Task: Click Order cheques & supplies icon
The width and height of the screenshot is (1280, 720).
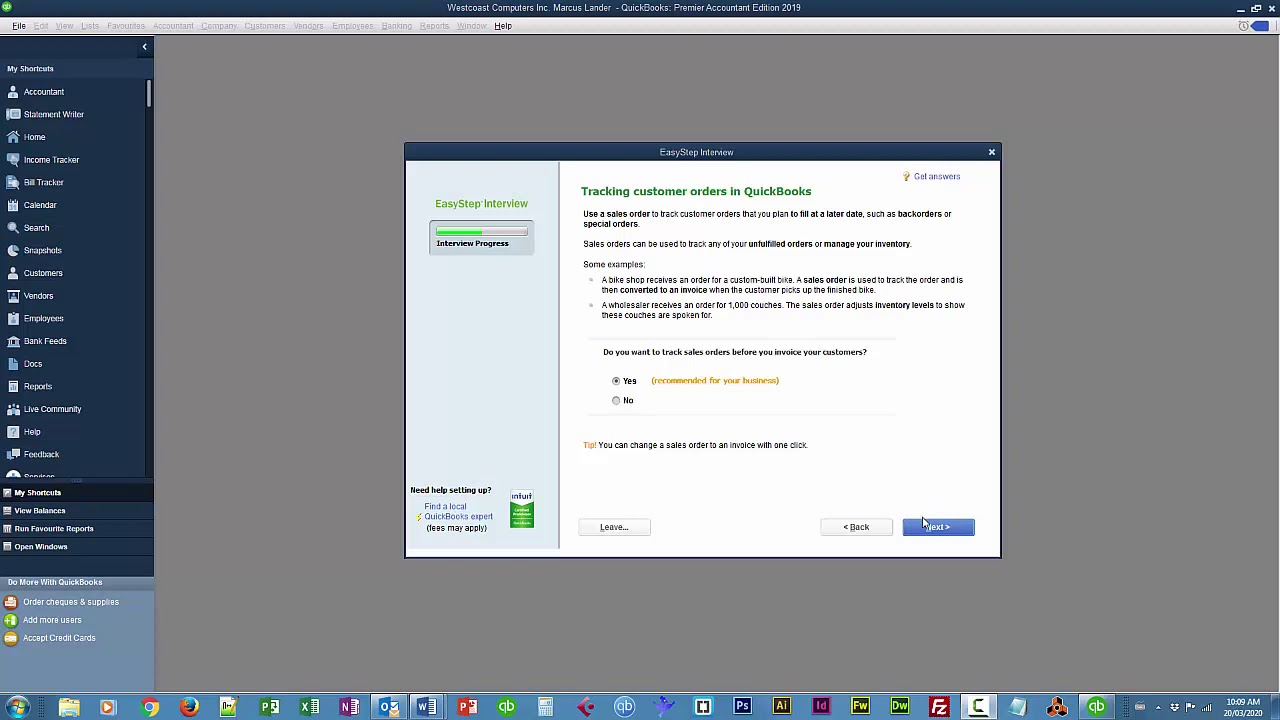Action: pos(10,602)
